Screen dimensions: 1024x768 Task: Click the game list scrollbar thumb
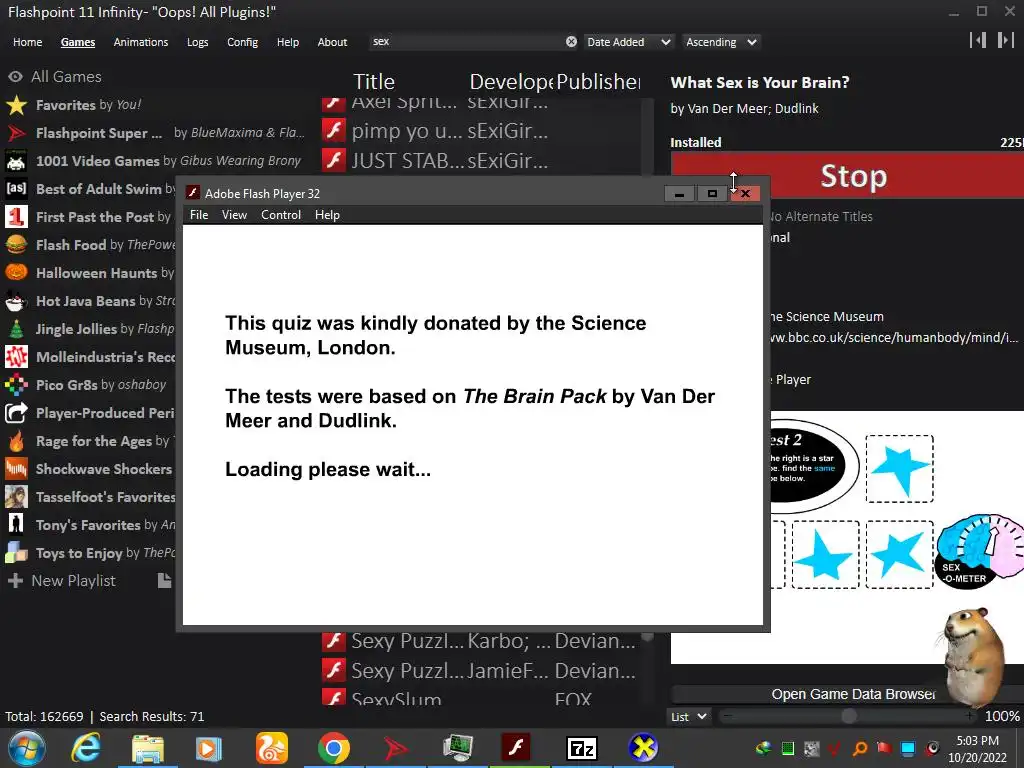coord(647,636)
